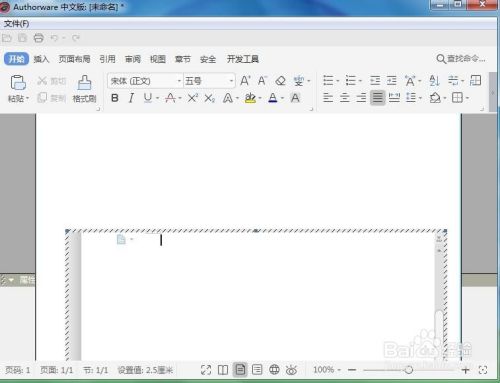Viewport: 500px width, 383px height.
Task: Click the undo arrow icon
Action: point(54,38)
